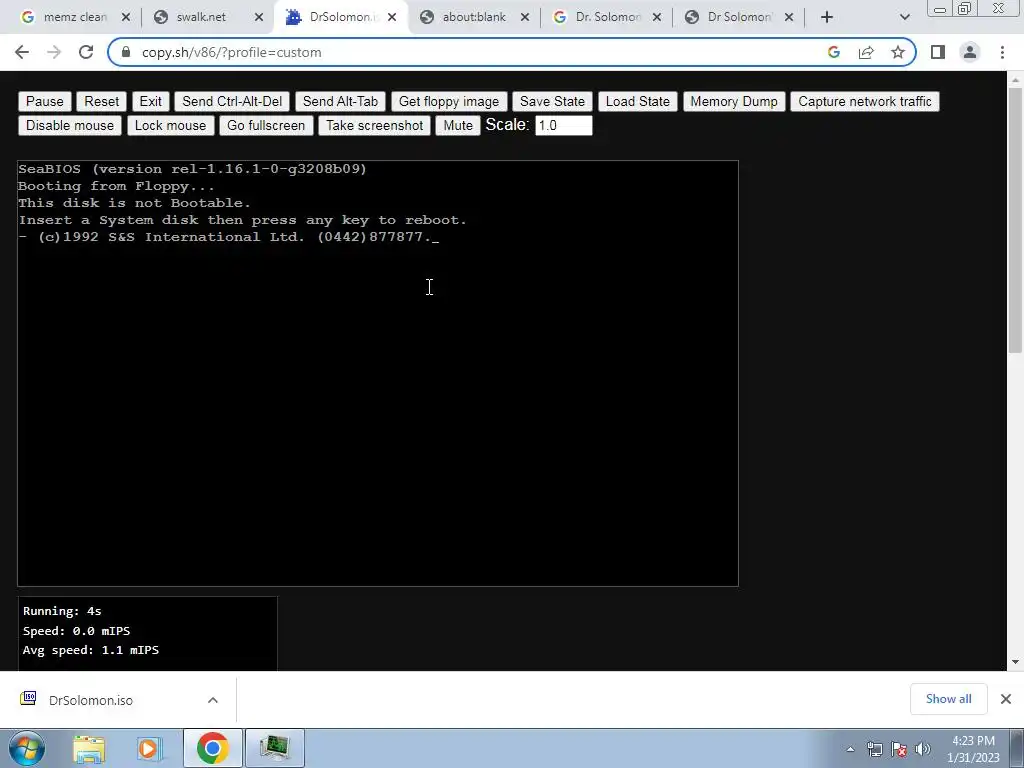Bookmark this page with the star icon
The width and height of the screenshot is (1024, 768).
[898, 52]
